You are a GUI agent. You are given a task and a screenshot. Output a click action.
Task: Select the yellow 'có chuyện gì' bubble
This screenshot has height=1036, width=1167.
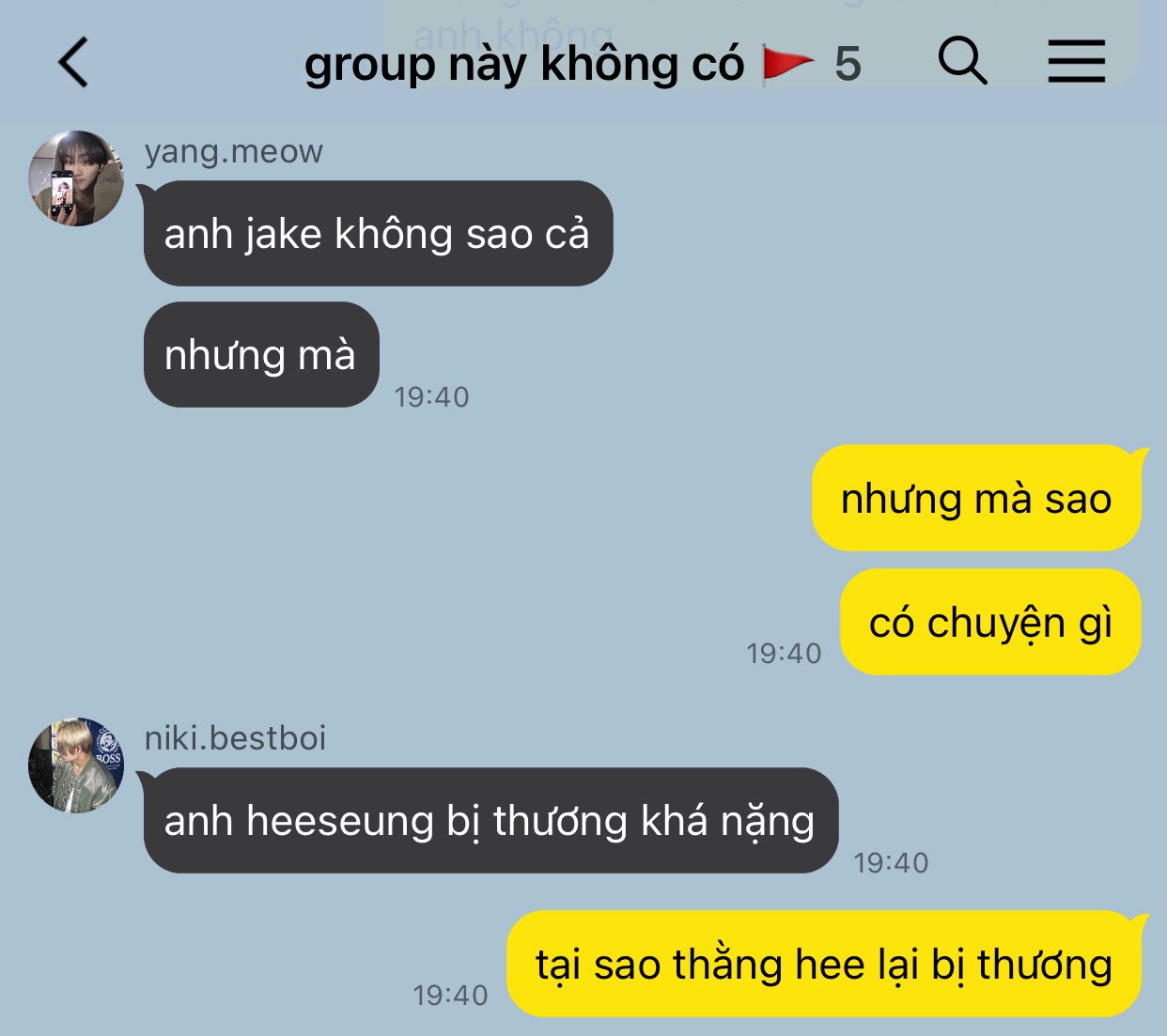click(x=991, y=622)
